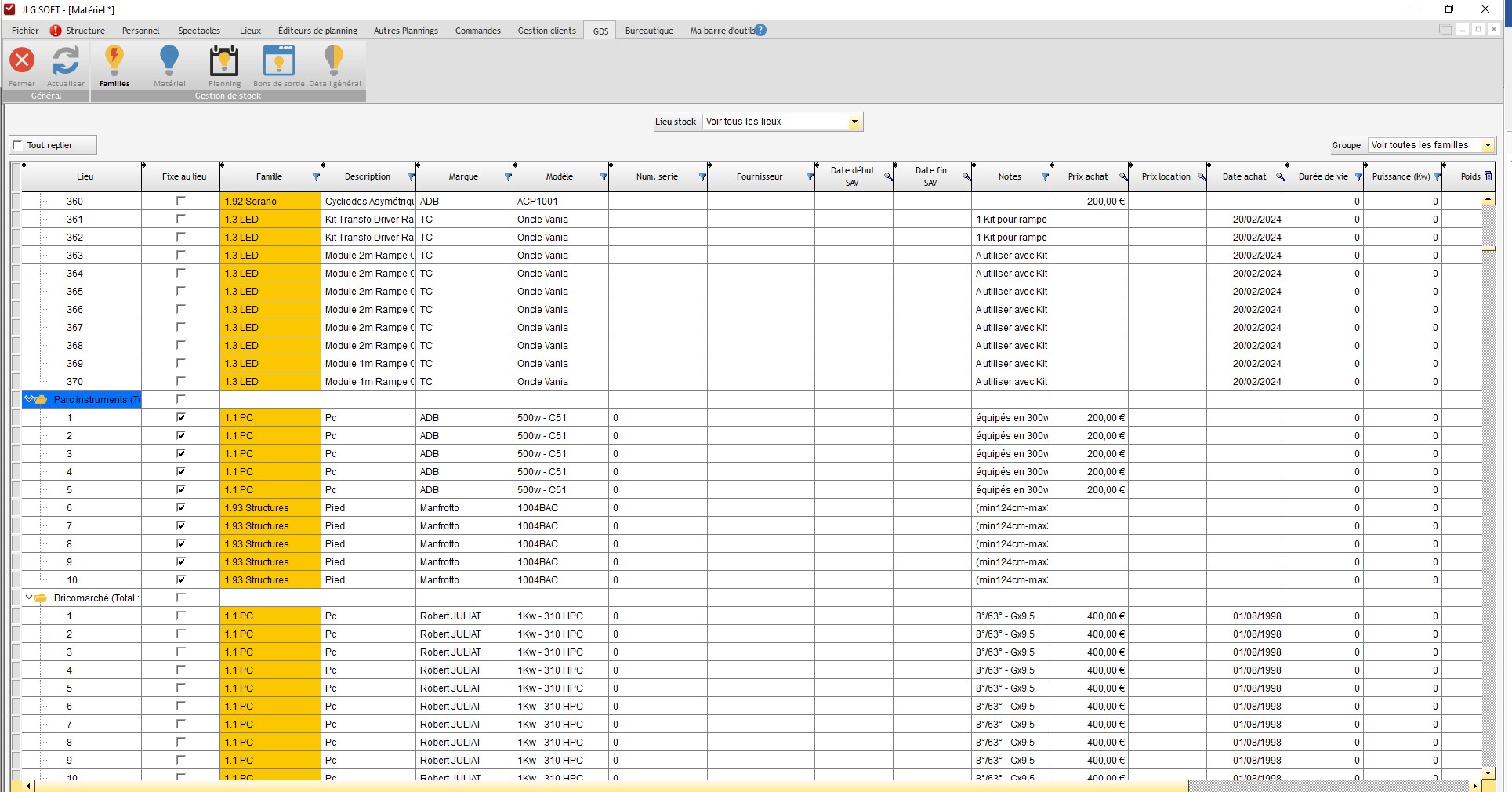The image size is (1512, 792).
Task: Click the Famille column filter funnel
Action: pos(317,177)
